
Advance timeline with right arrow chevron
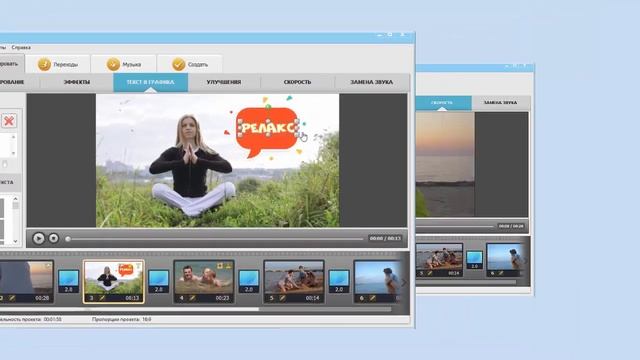tap(404, 282)
